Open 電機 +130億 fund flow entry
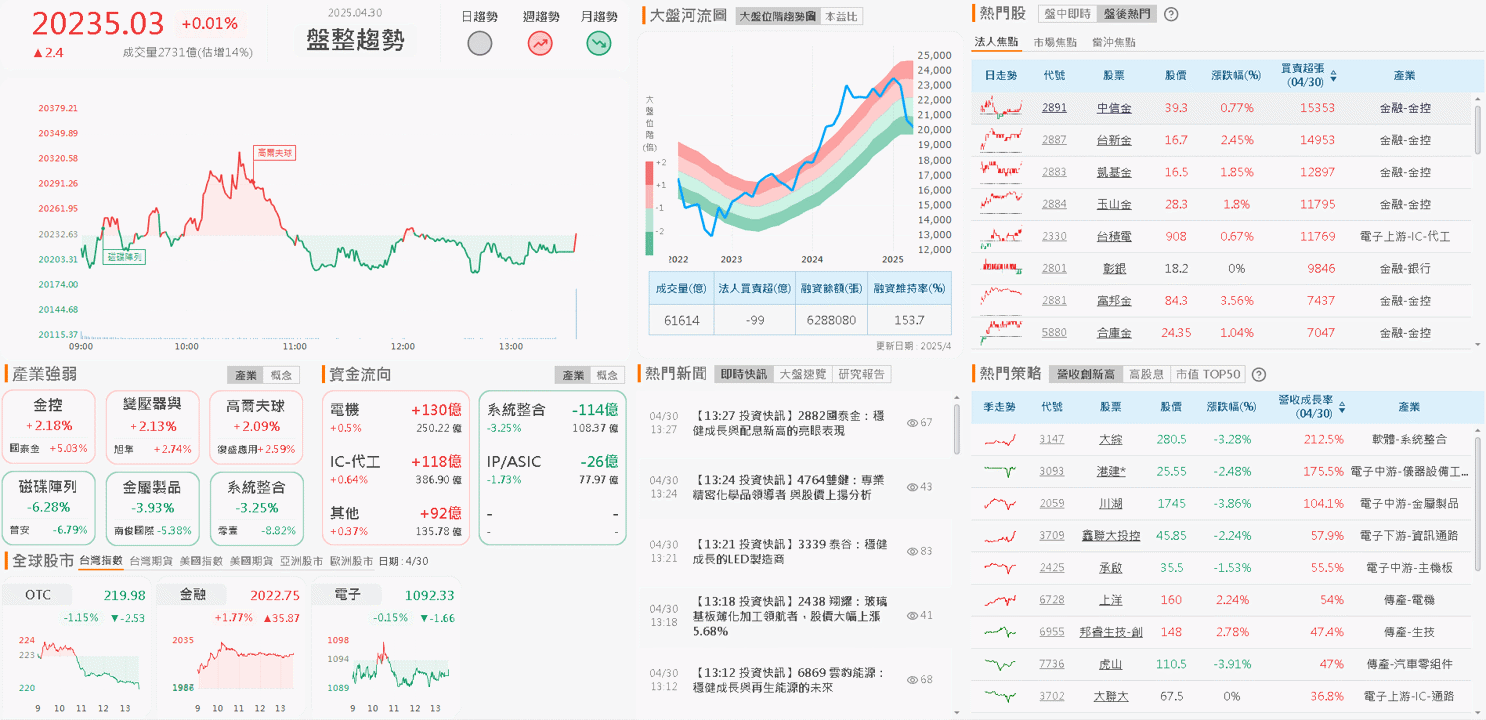This screenshot has height=720, width=1486. [396, 418]
